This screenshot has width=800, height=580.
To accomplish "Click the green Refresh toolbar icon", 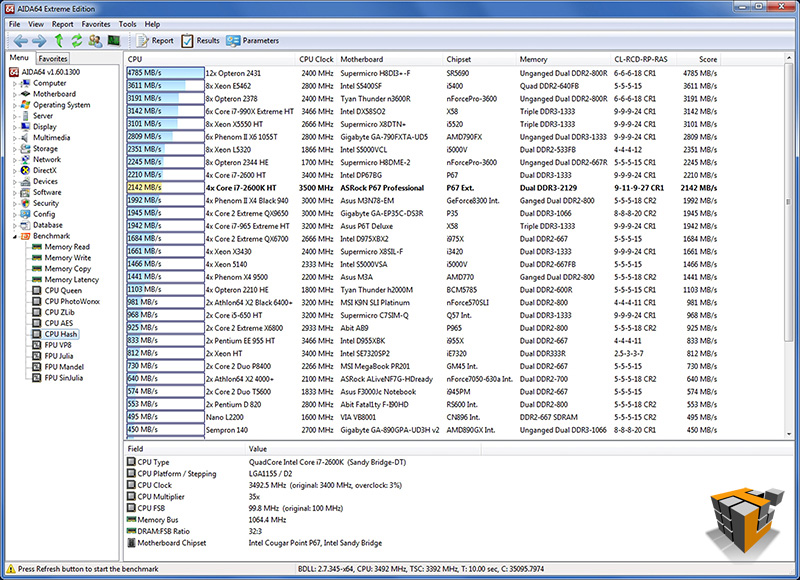I will pos(77,40).
